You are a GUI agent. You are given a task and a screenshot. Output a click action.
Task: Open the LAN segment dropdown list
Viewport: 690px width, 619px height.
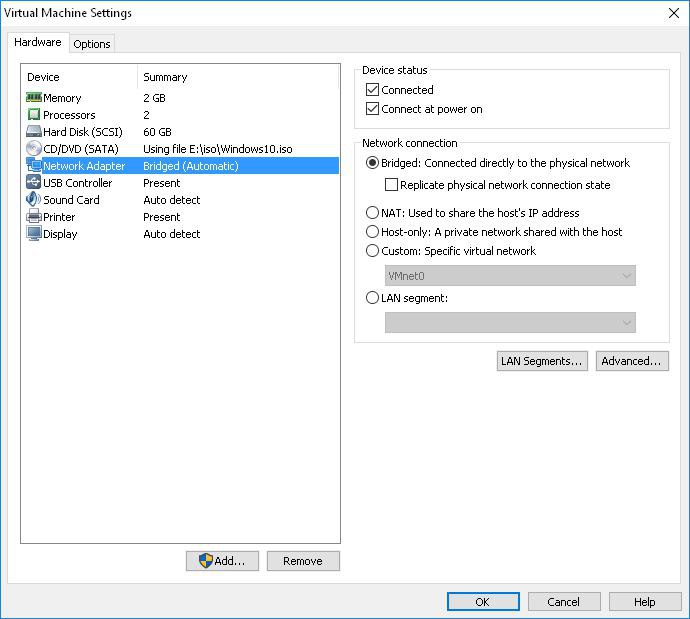click(510, 322)
